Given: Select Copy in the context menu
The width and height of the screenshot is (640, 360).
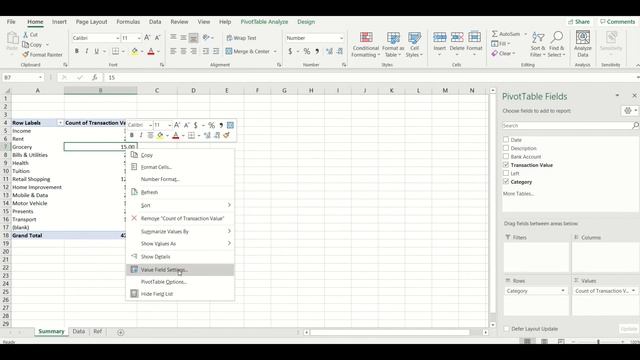Looking at the screenshot, I should coord(180,155).
